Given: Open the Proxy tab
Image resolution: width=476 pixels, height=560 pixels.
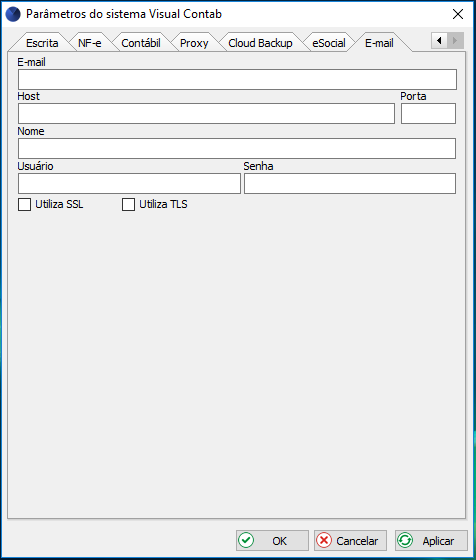Looking at the screenshot, I should tap(194, 43).
